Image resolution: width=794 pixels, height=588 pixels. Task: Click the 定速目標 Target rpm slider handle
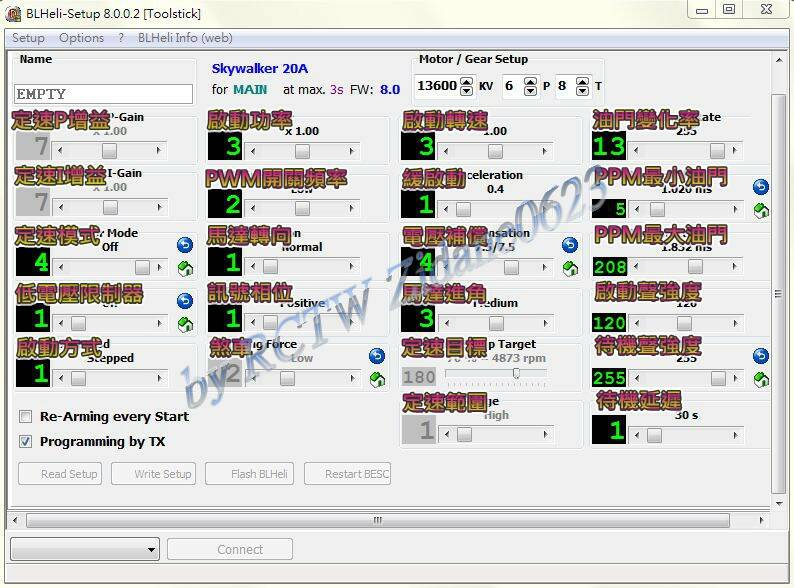pos(516,373)
